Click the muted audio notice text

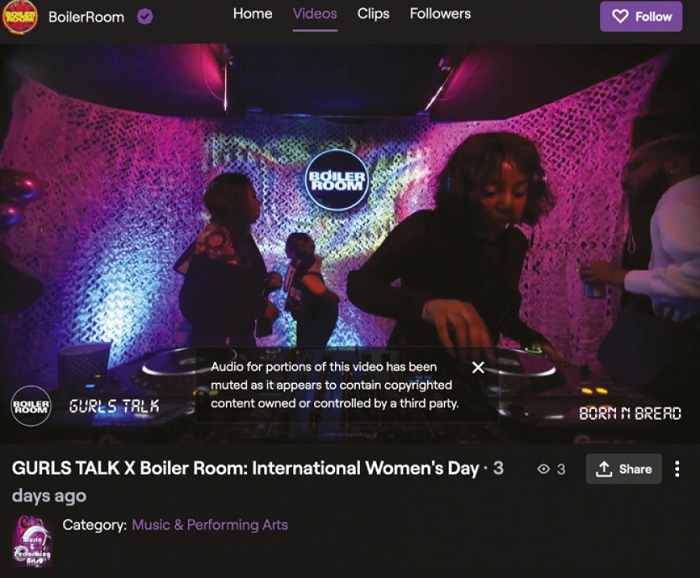[335, 385]
